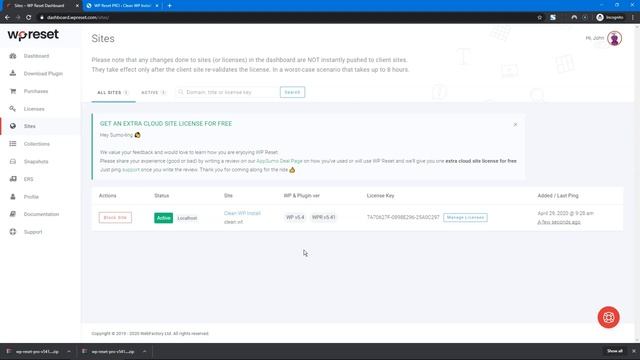
Task: Bookmark this page with star icon
Action: 540,18
